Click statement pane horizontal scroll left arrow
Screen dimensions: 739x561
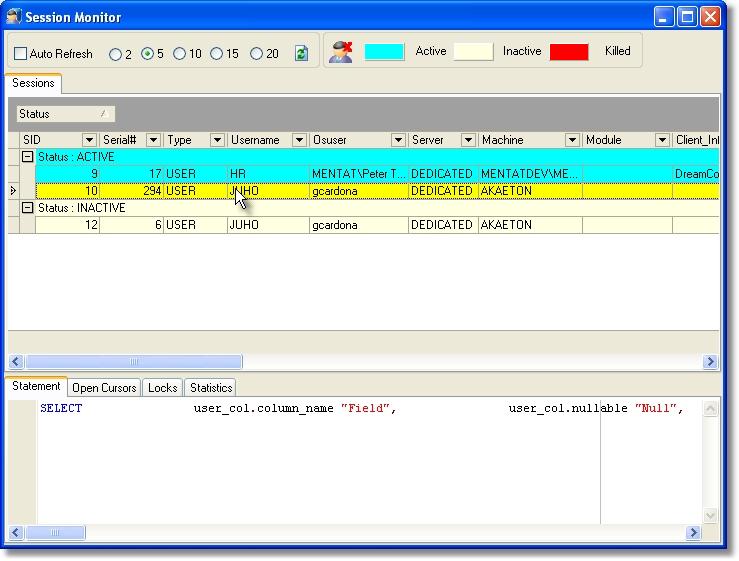pos(16,533)
